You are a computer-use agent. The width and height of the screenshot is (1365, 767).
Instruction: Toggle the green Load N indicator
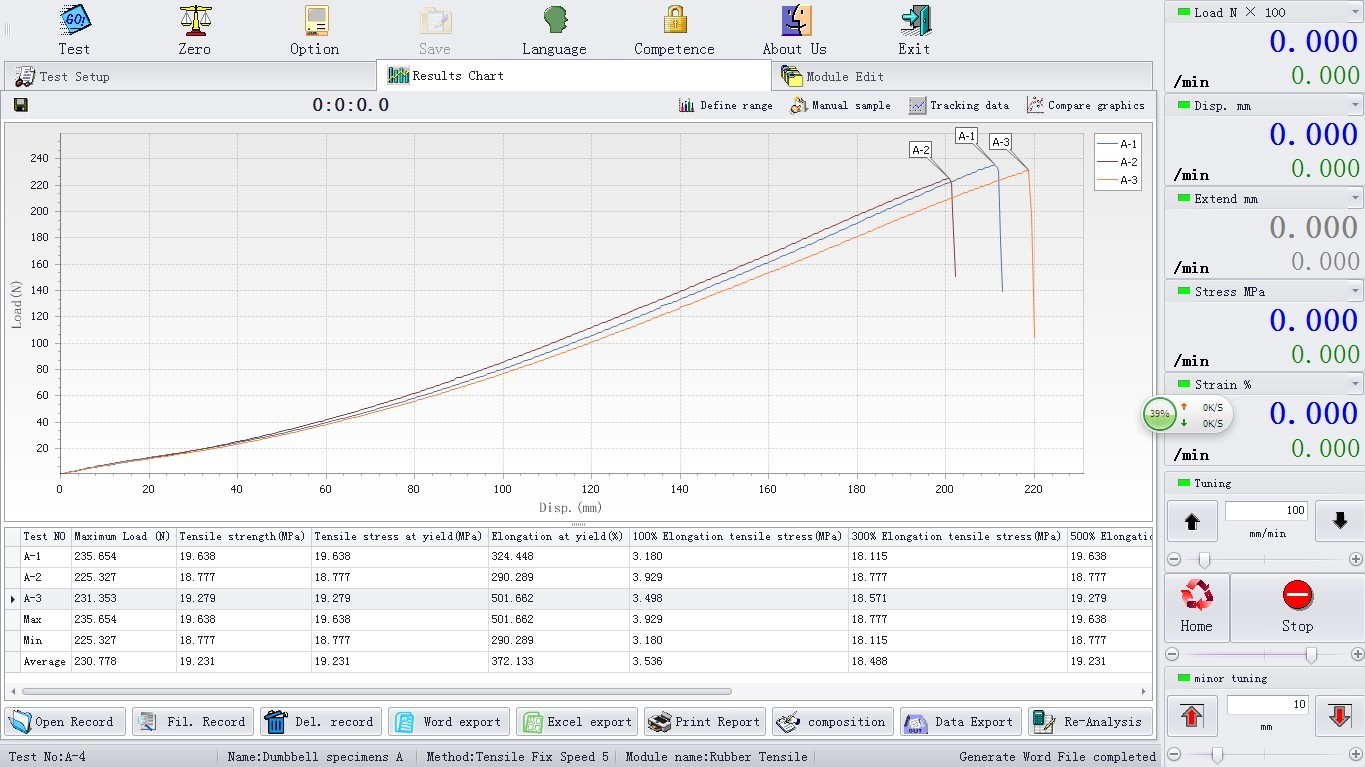pyautogui.click(x=1184, y=12)
